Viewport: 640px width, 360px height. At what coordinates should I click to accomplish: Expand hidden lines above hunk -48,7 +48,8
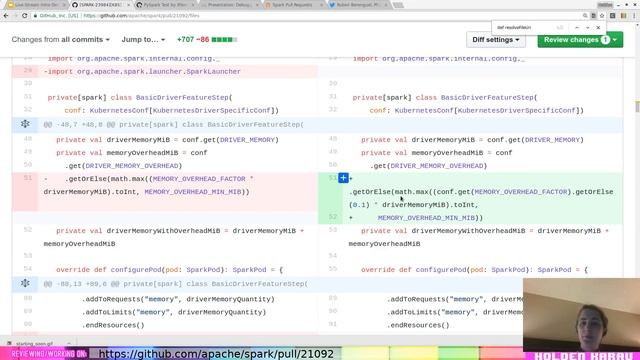pyautogui.click(x=25, y=124)
